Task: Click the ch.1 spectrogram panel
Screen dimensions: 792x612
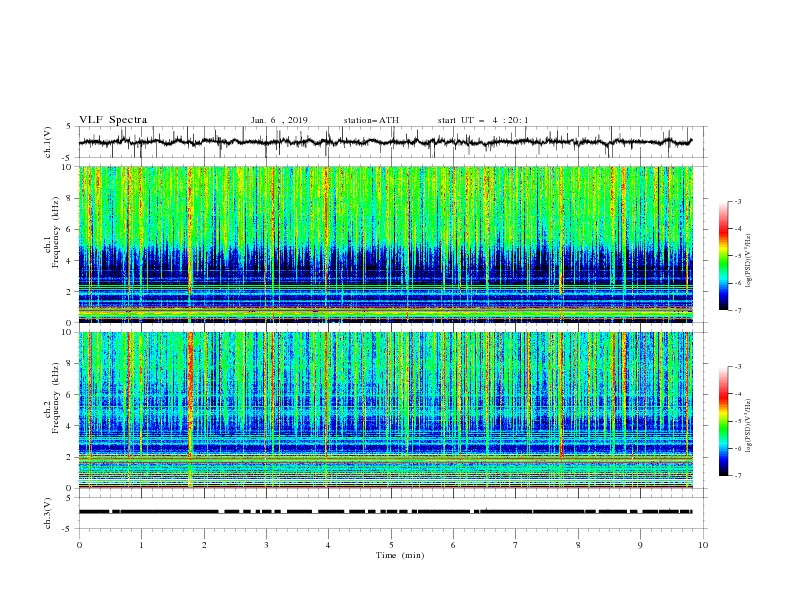Action: point(386,244)
